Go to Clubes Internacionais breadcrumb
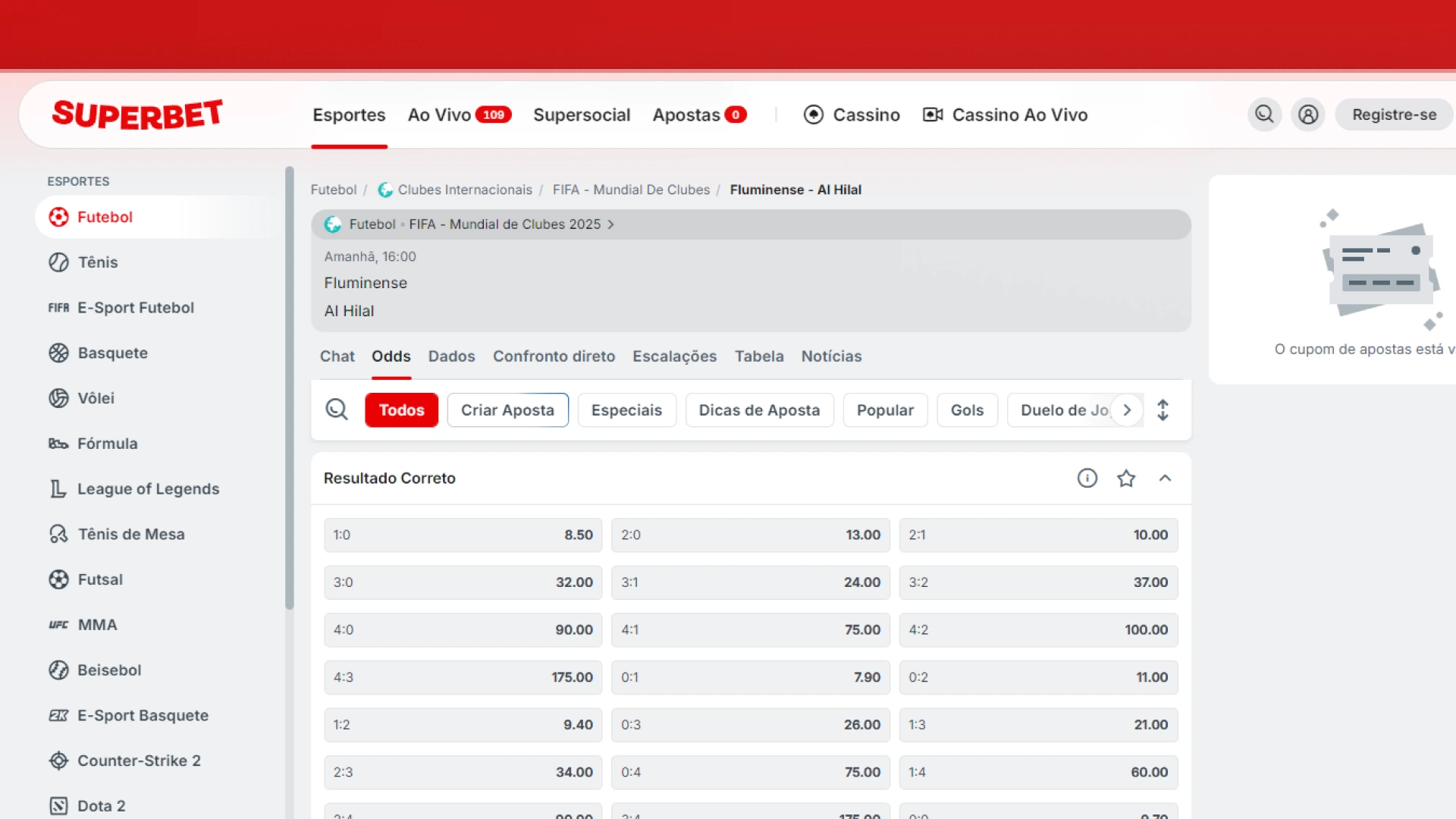1456x819 pixels. [465, 190]
